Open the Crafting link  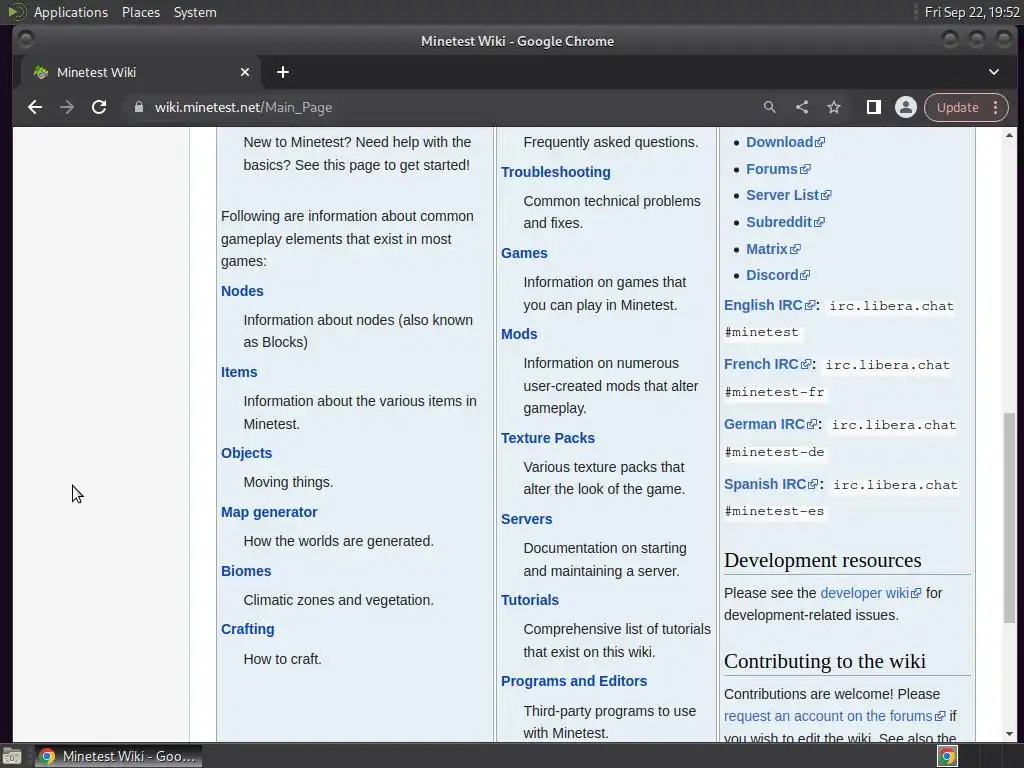point(248,629)
